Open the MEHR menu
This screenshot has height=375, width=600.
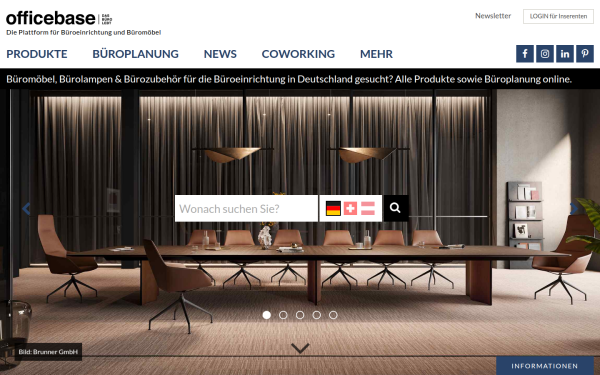(x=376, y=54)
